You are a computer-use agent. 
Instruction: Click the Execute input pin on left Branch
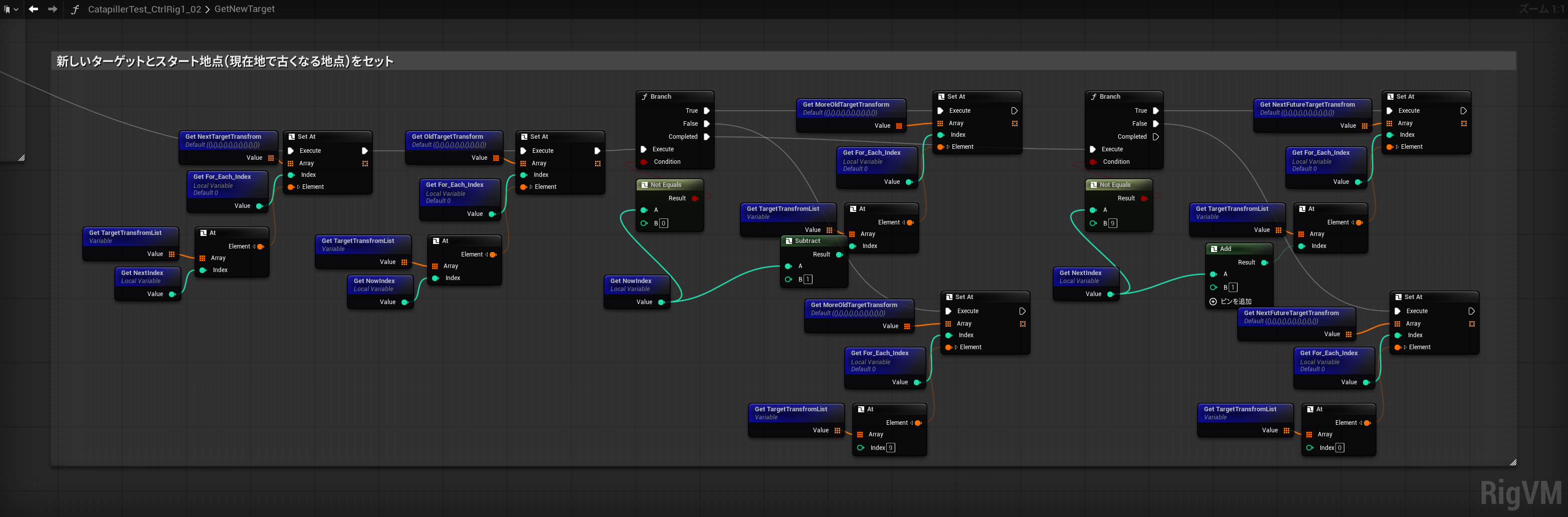tap(644, 149)
